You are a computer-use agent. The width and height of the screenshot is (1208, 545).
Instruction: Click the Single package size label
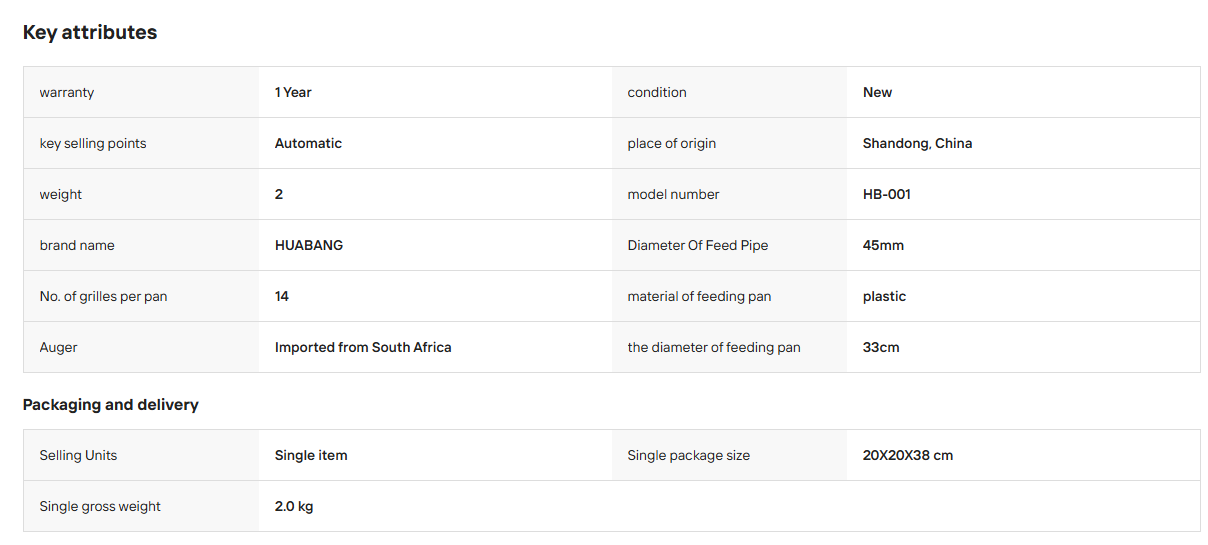pyautogui.click(x=688, y=455)
